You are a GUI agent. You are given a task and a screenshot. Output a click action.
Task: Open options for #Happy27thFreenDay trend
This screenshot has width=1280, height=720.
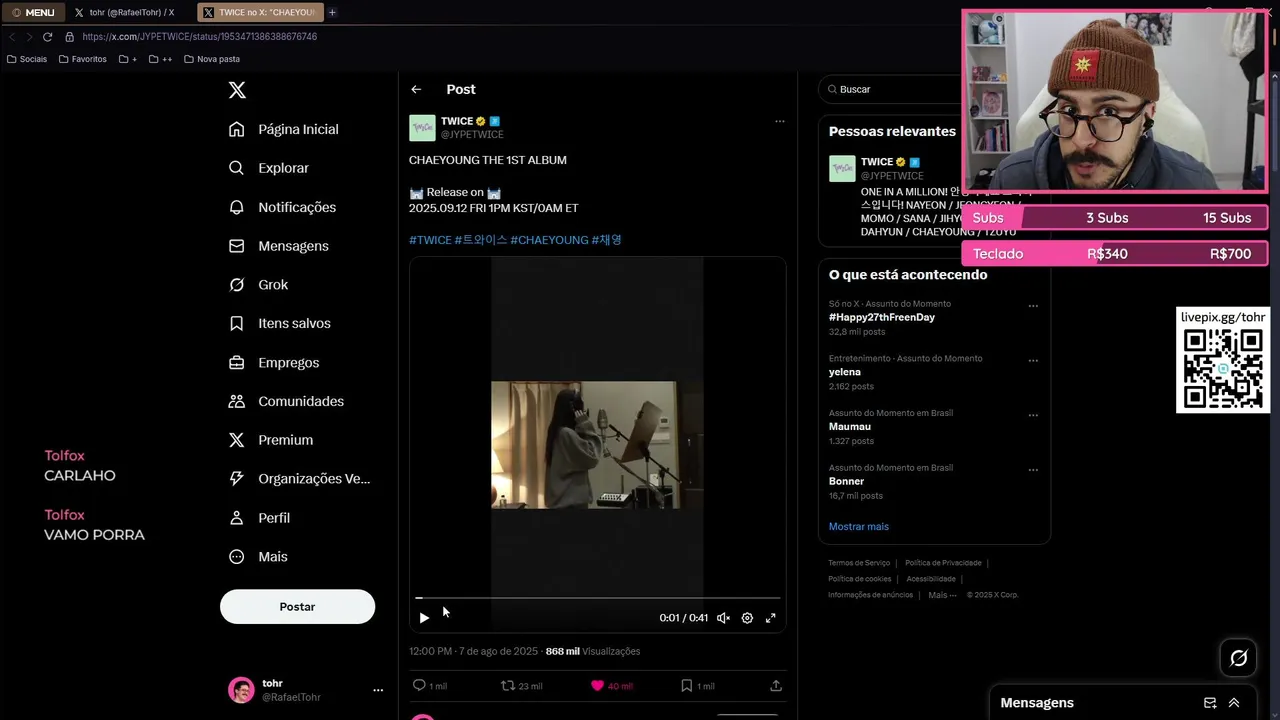tap(1033, 306)
